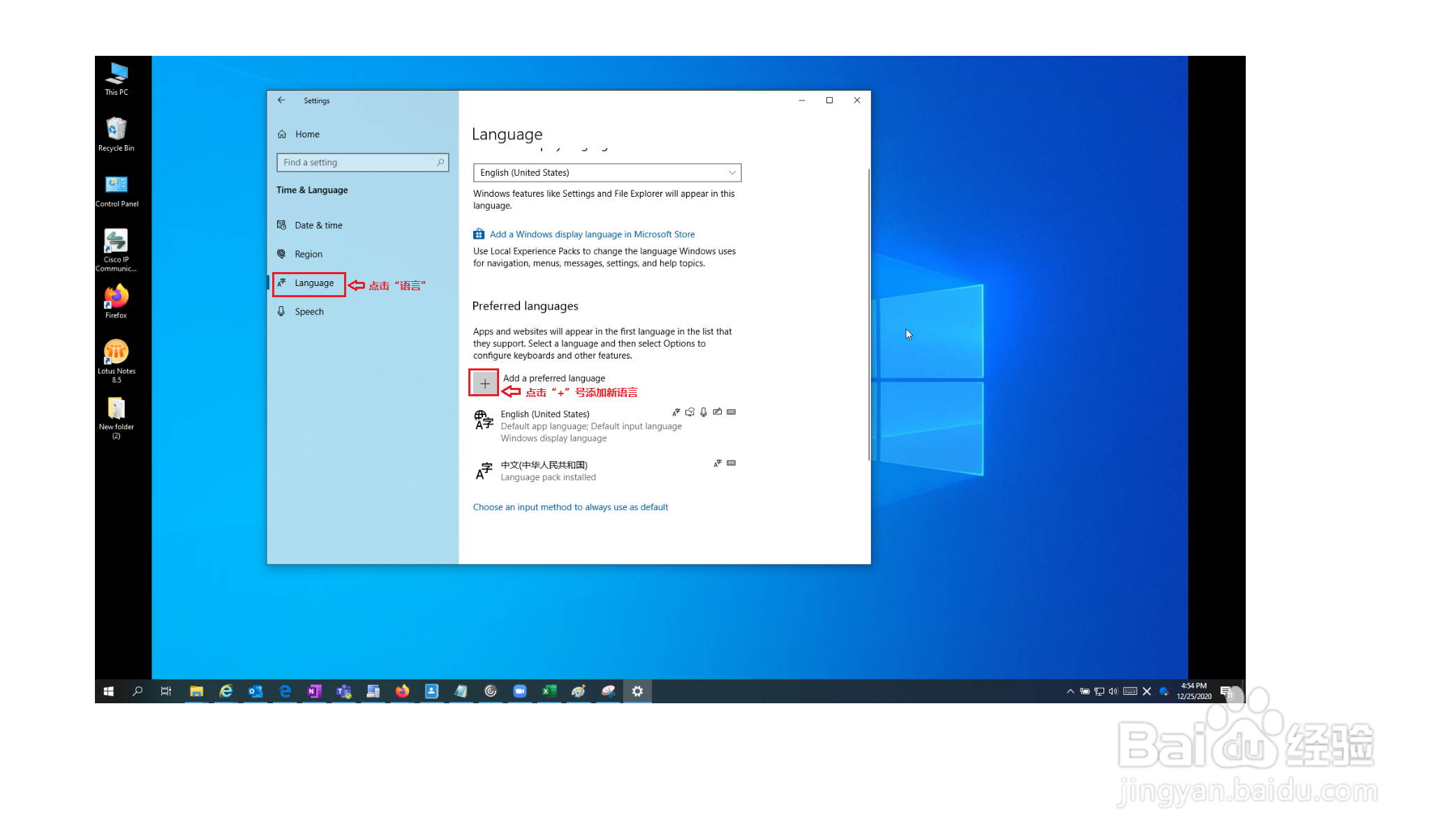Open Recycle Bin on desktop

[x=117, y=134]
